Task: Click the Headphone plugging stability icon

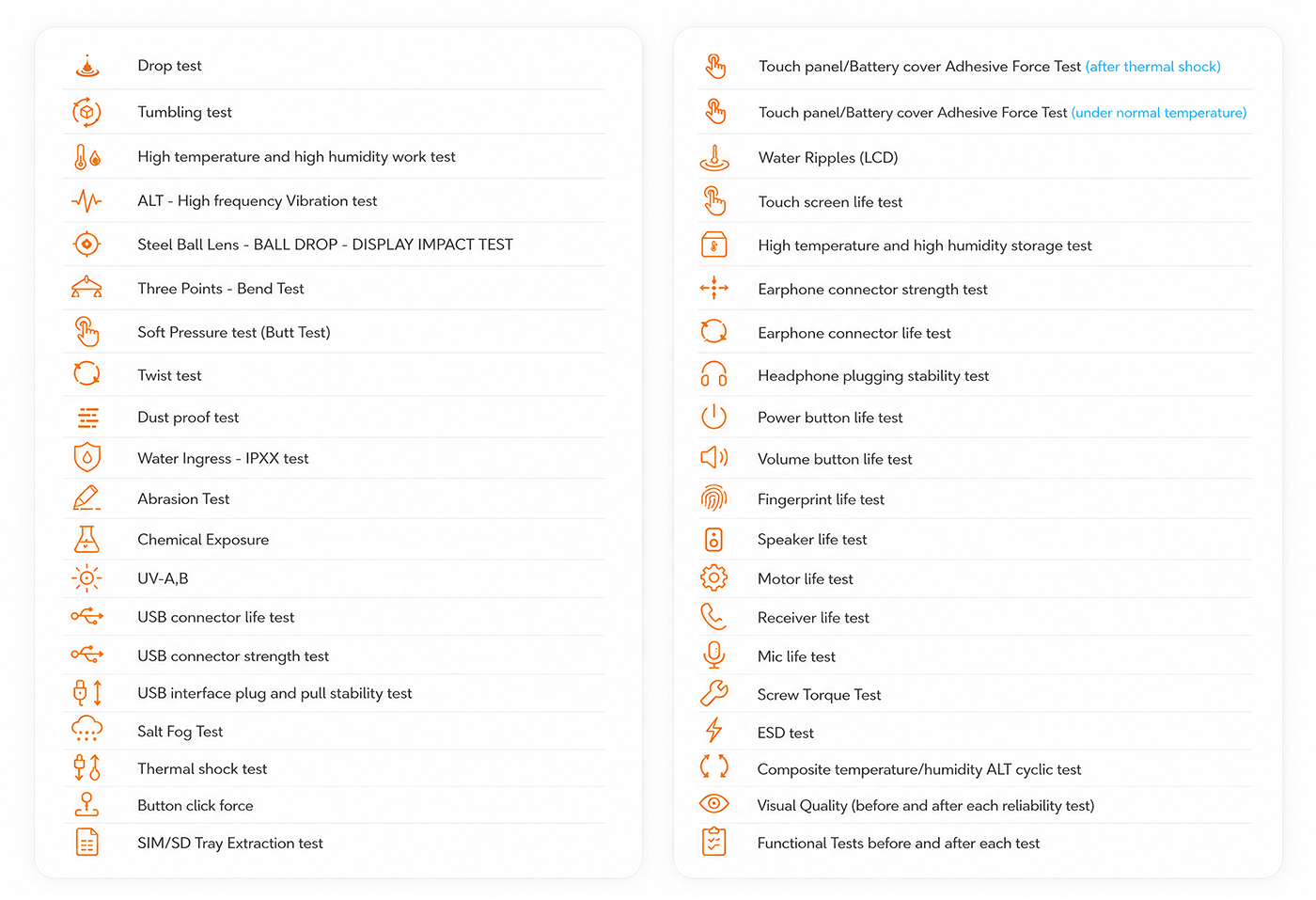Action: [x=714, y=374]
